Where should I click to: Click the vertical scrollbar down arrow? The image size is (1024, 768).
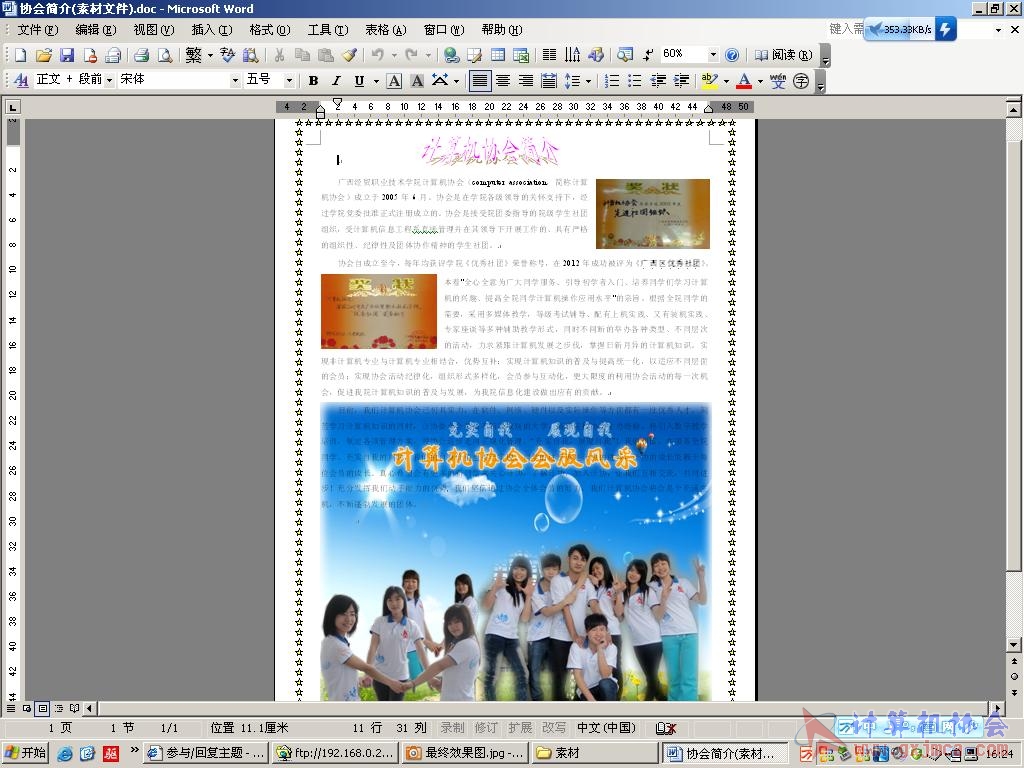tap(1014, 645)
